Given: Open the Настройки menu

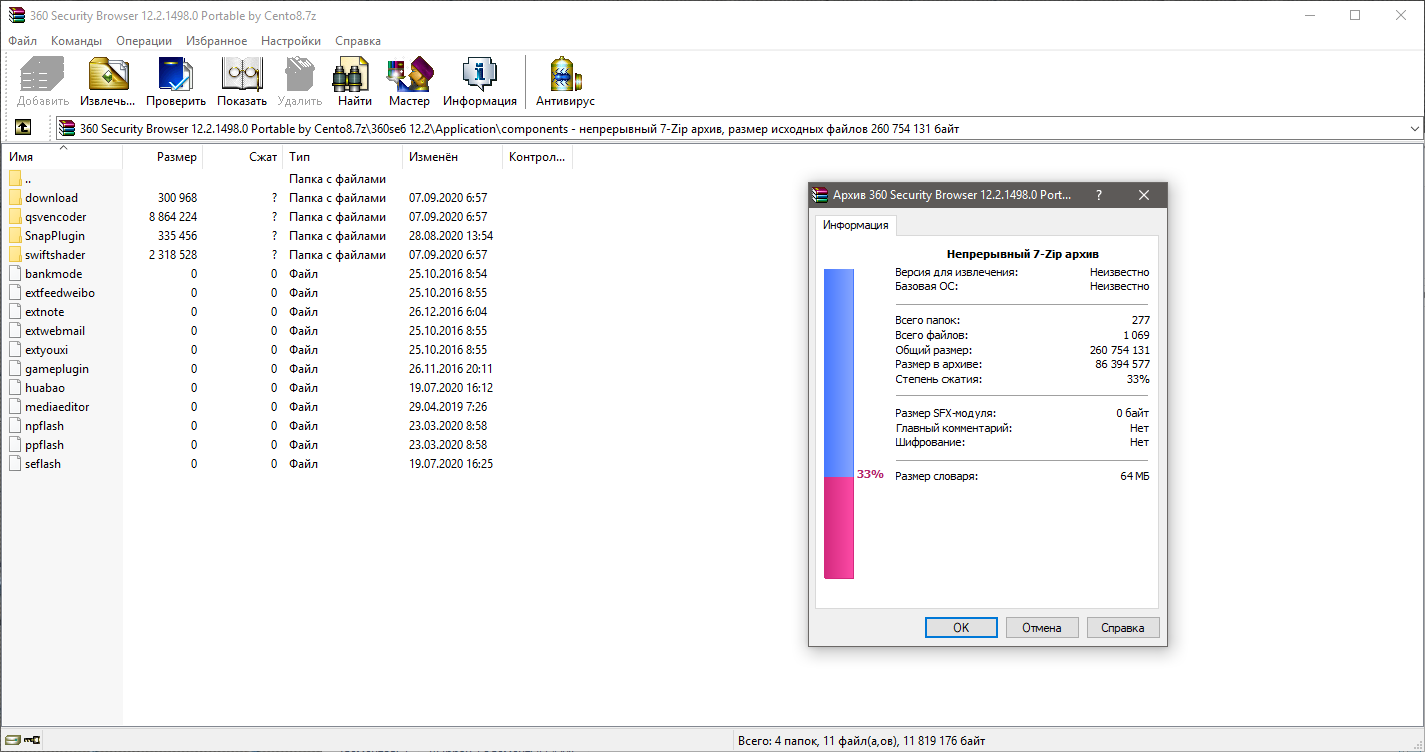Looking at the screenshot, I should [x=291, y=41].
